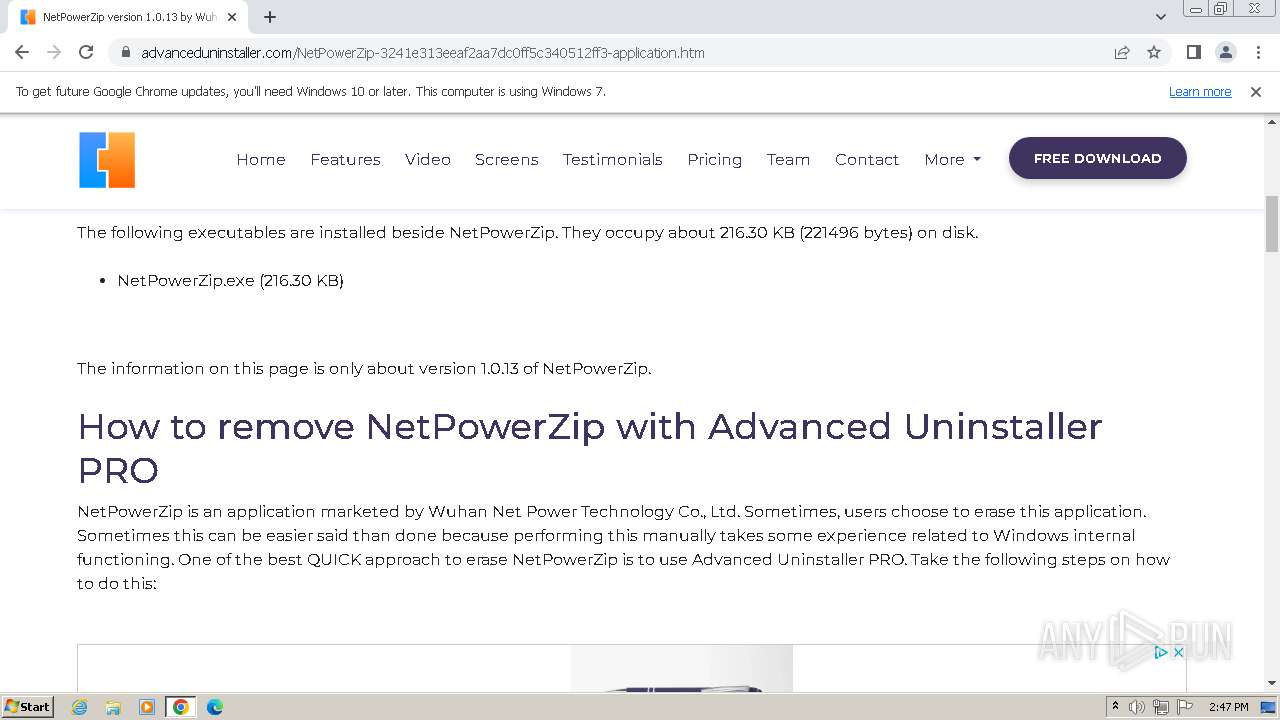Follow the Learn more link
The width and height of the screenshot is (1280, 720).
1200,92
